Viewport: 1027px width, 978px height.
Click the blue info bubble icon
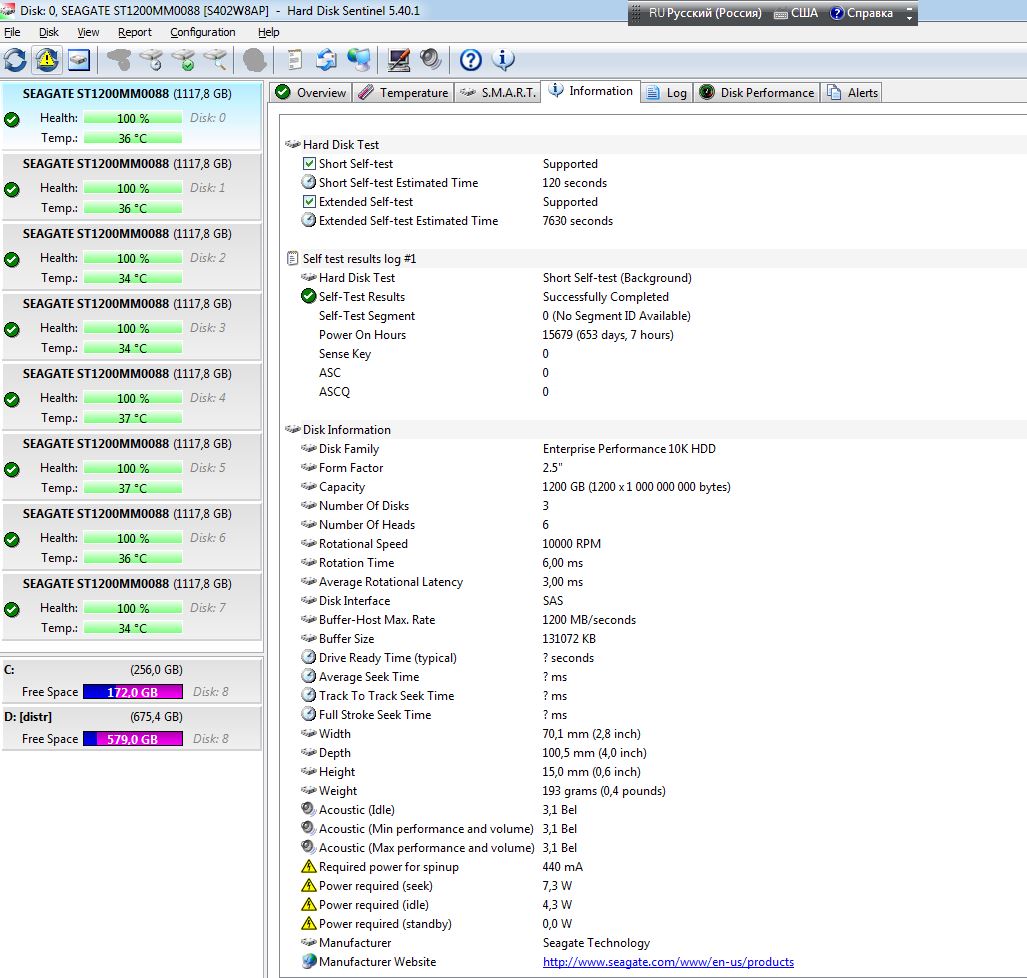coord(502,60)
